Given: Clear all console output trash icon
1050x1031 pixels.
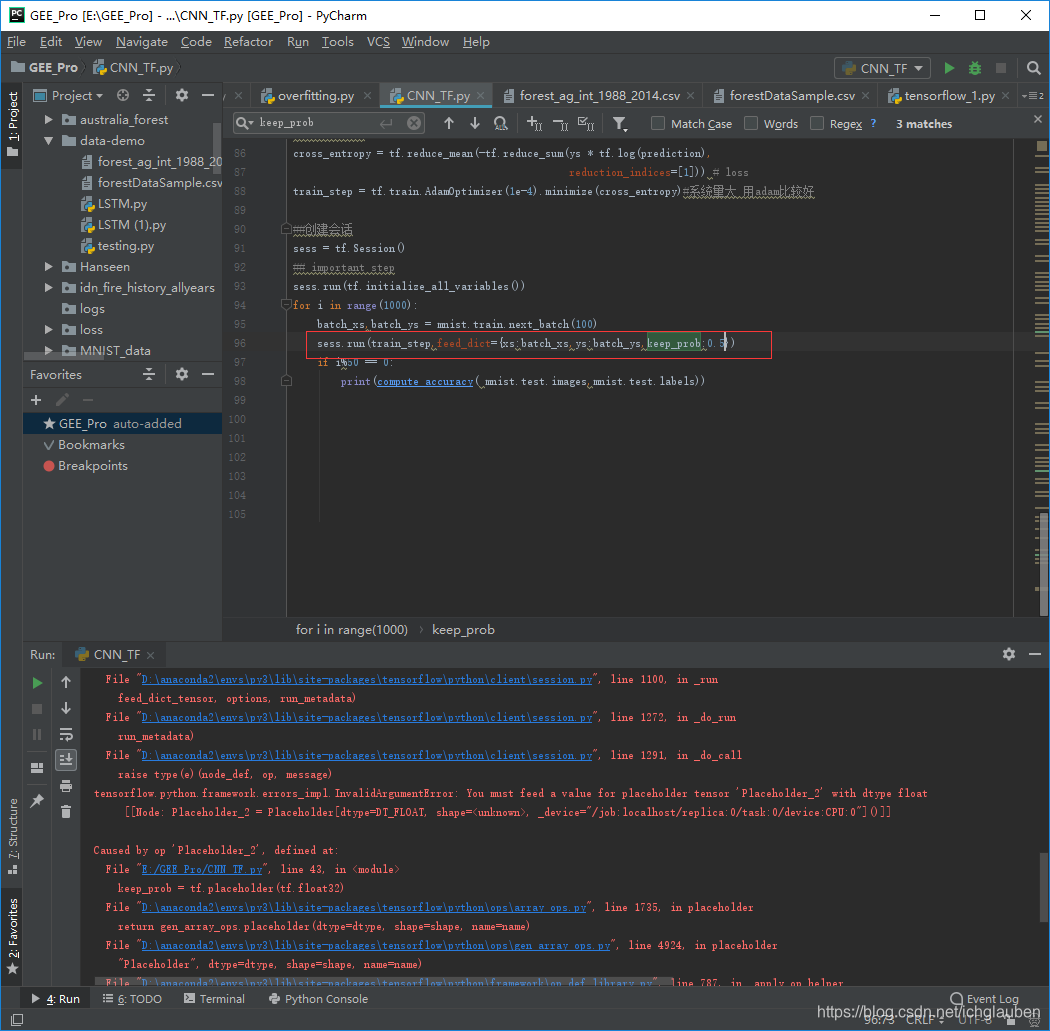Looking at the screenshot, I should 66,812.
